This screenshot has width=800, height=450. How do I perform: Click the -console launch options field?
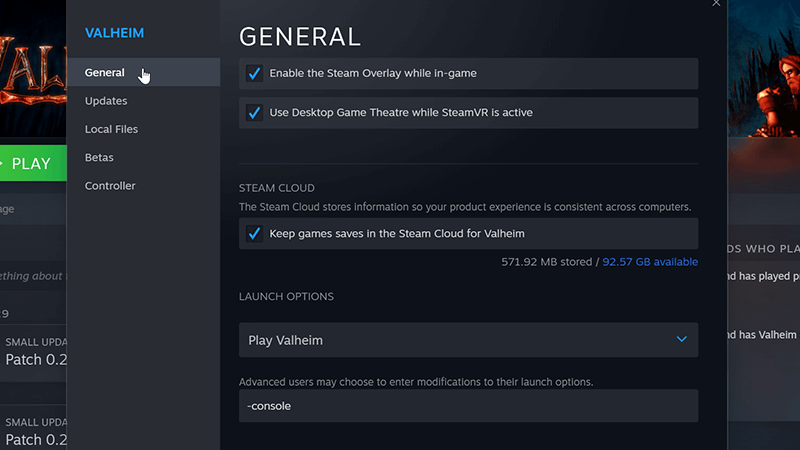pyautogui.click(x=468, y=406)
